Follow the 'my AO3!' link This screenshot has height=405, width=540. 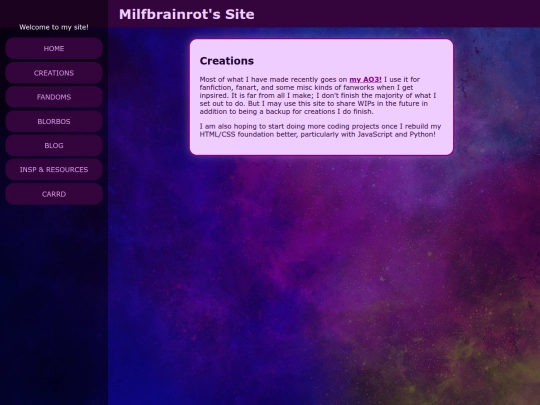pos(365,80)
